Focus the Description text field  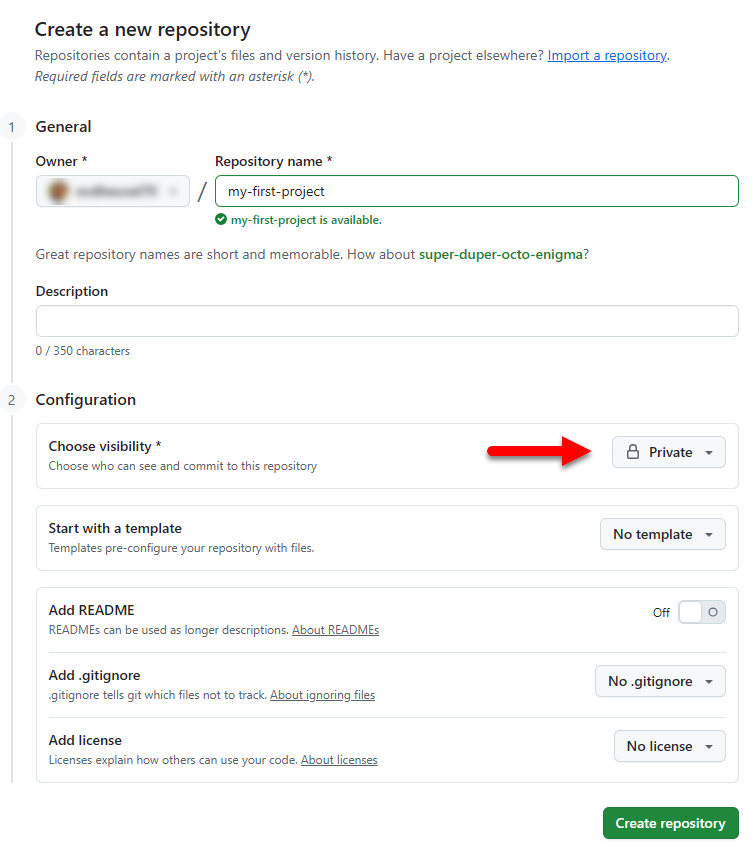(387, 321)
